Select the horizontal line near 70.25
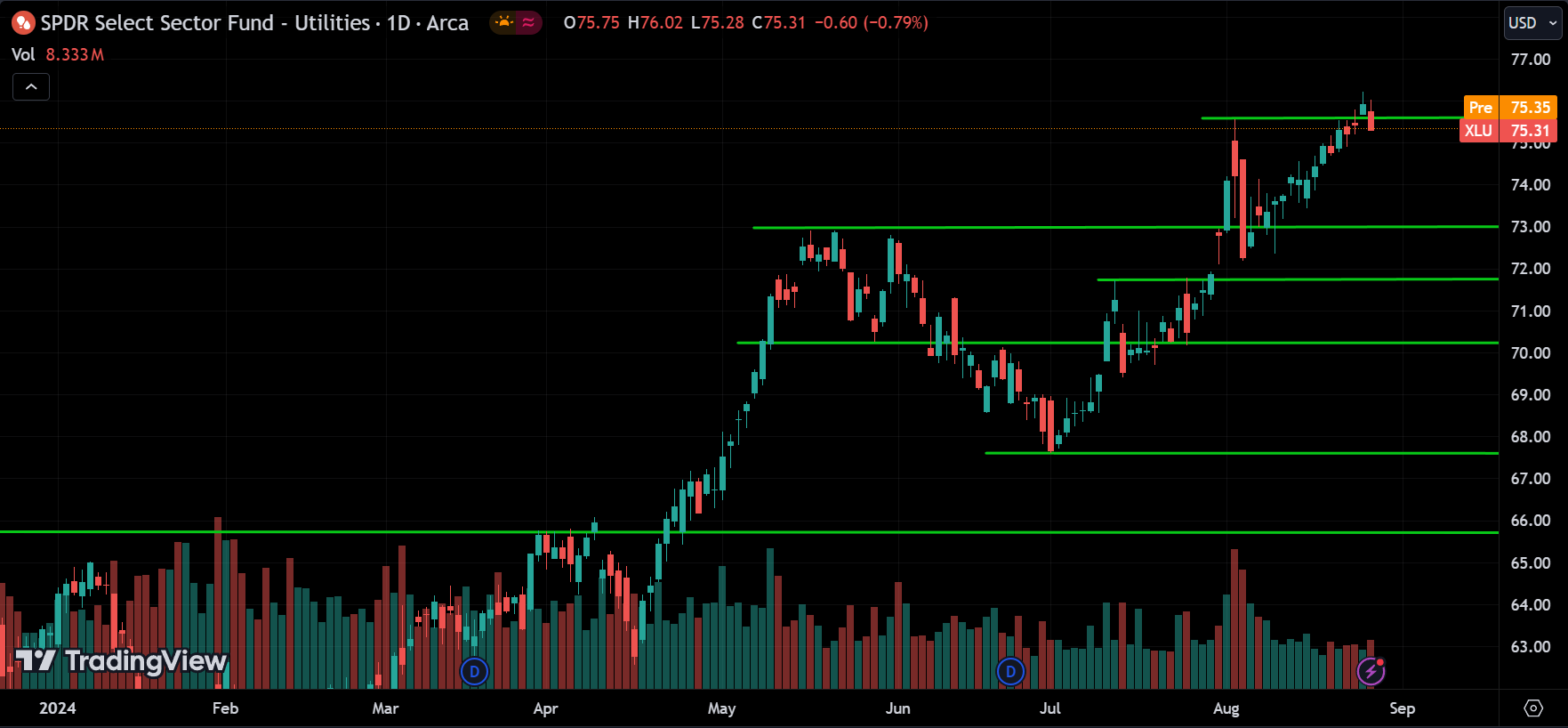1568x728 pixels. [1118, 343]
